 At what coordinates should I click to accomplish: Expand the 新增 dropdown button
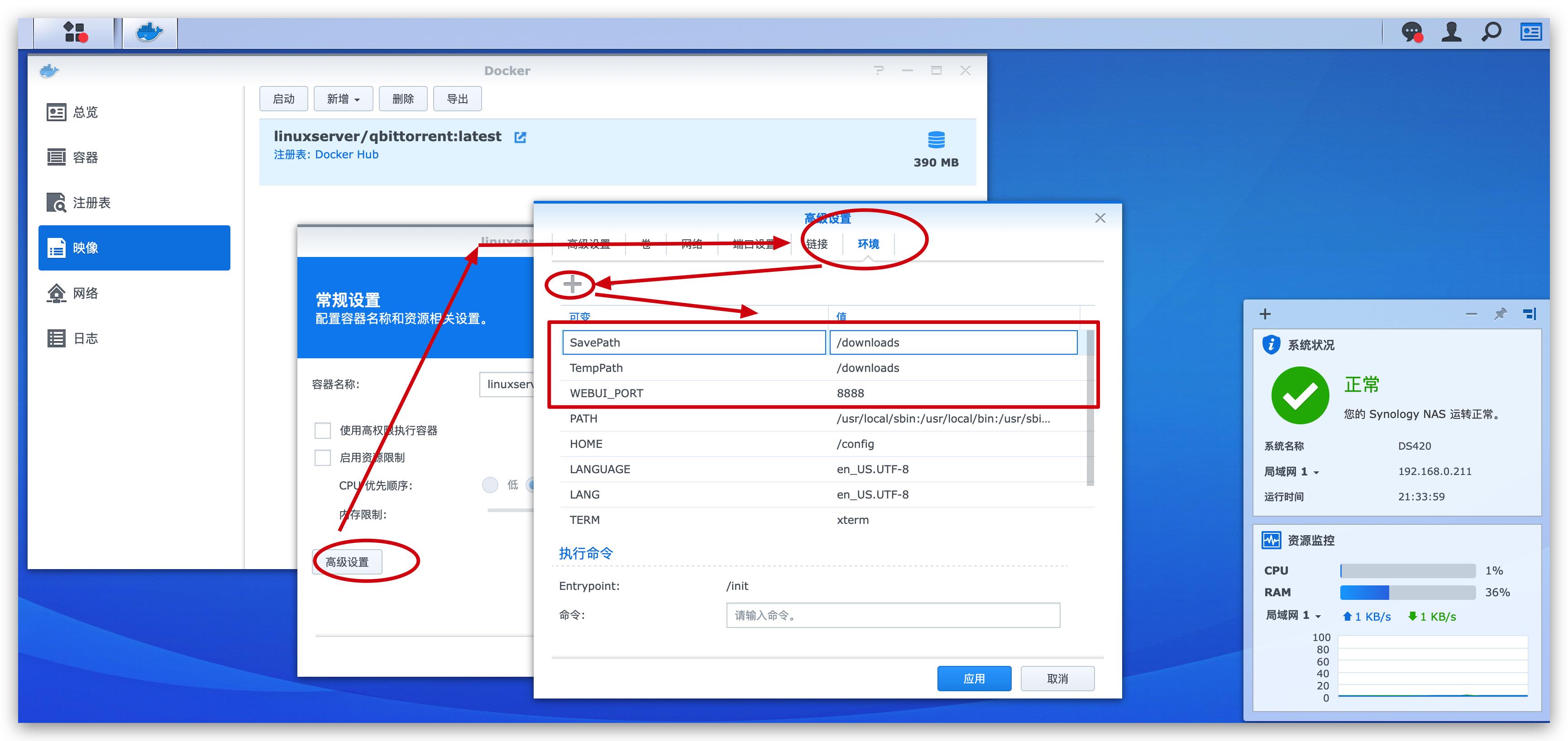343,99
